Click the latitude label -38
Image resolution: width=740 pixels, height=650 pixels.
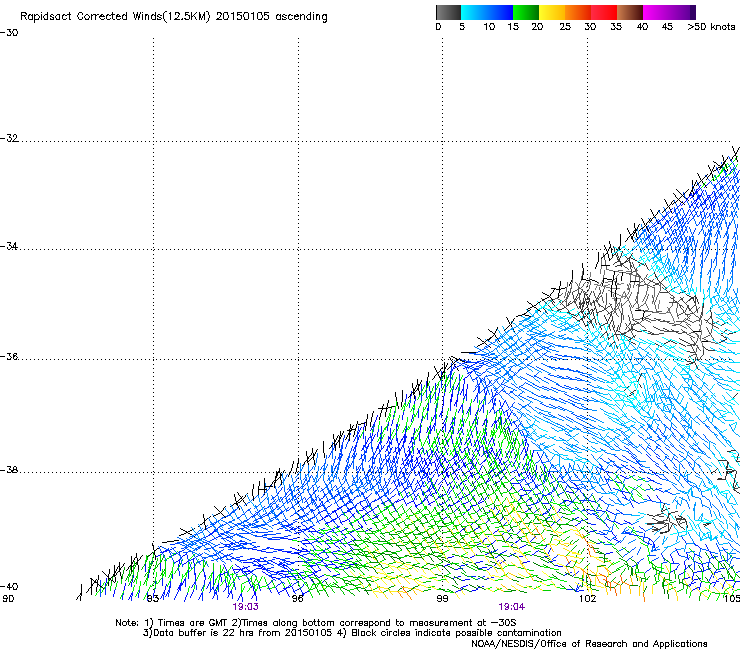click(9, 470)
